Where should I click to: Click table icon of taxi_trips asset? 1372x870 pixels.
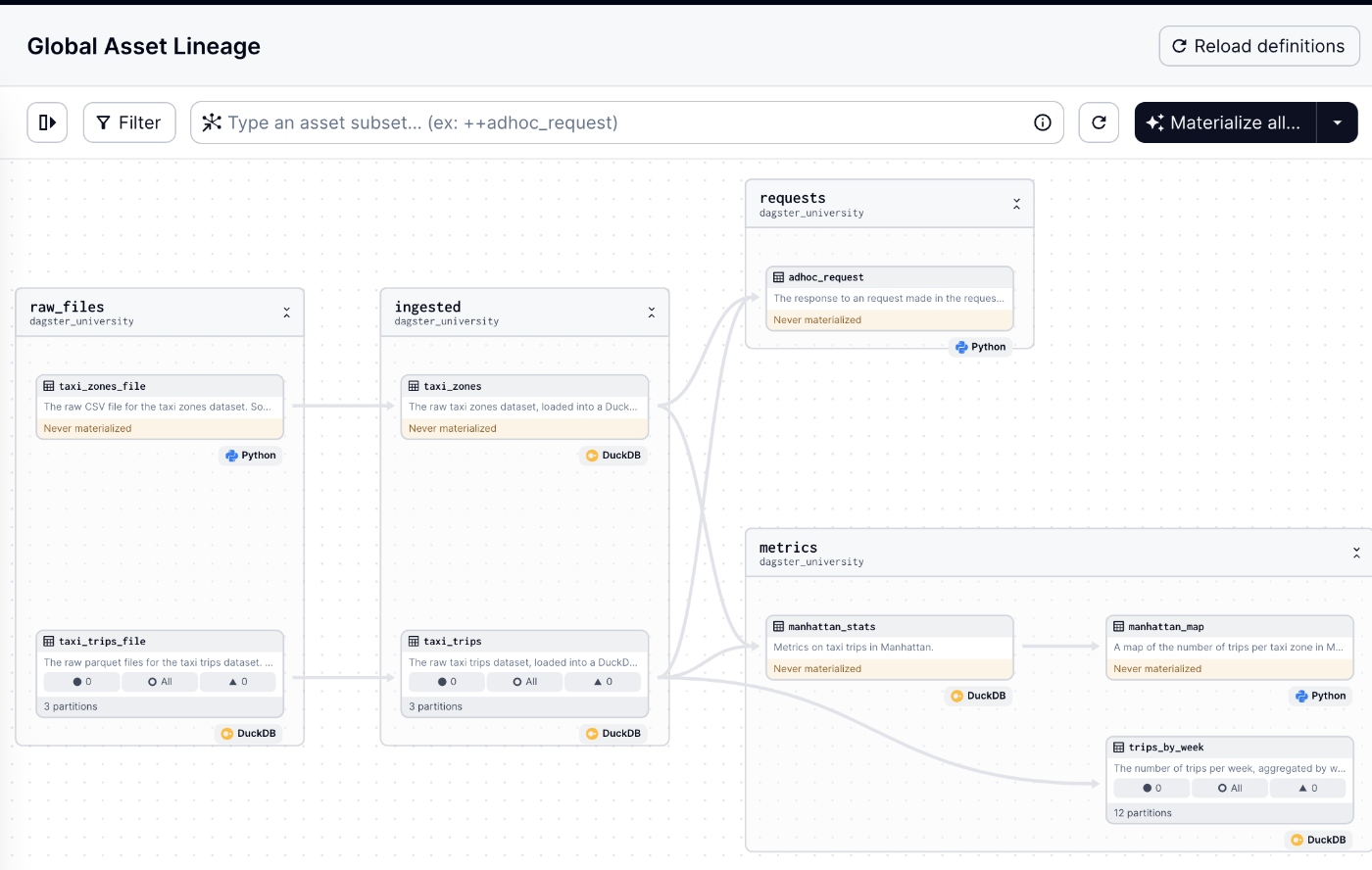pos(414,642)
